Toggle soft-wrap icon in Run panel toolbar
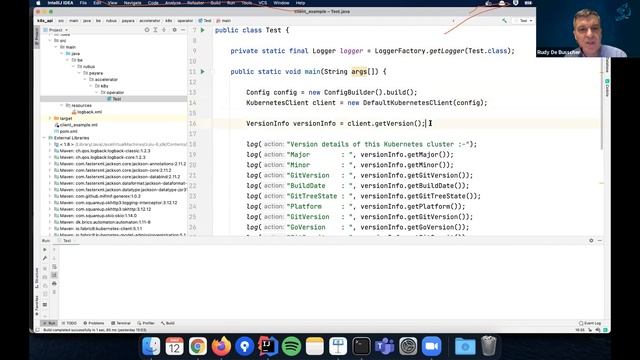 click(54, 267)
